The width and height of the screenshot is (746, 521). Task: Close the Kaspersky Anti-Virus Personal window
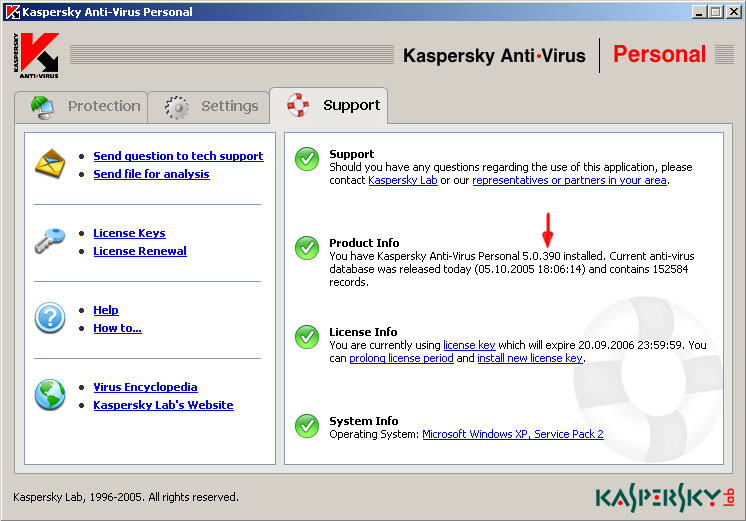[734, 12]
